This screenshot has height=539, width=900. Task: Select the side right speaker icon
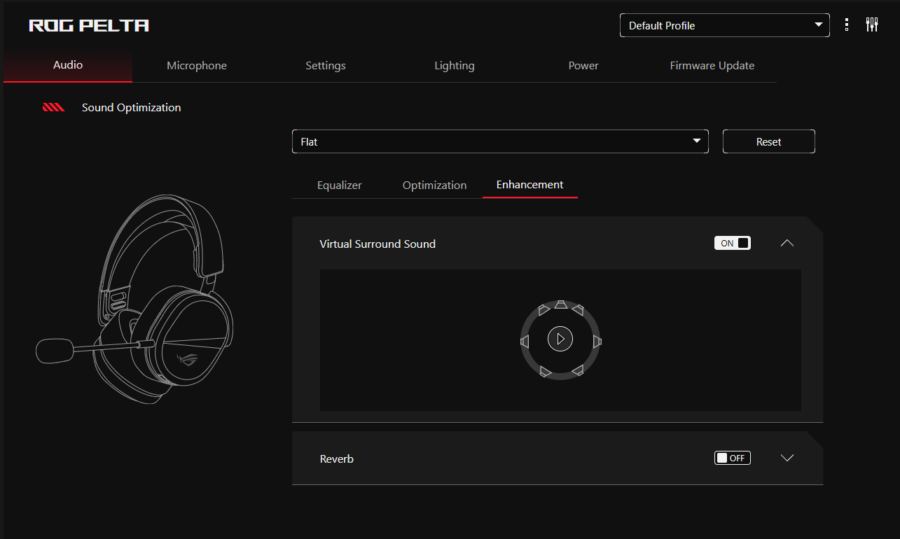597,342
